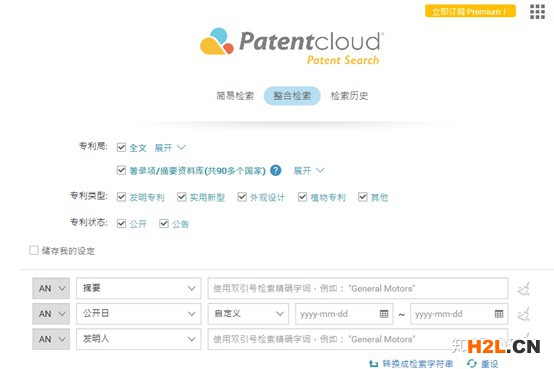Uncheck the 全文 checkbox
Viewport: 554px width, 369px height.
coord(121,147)
